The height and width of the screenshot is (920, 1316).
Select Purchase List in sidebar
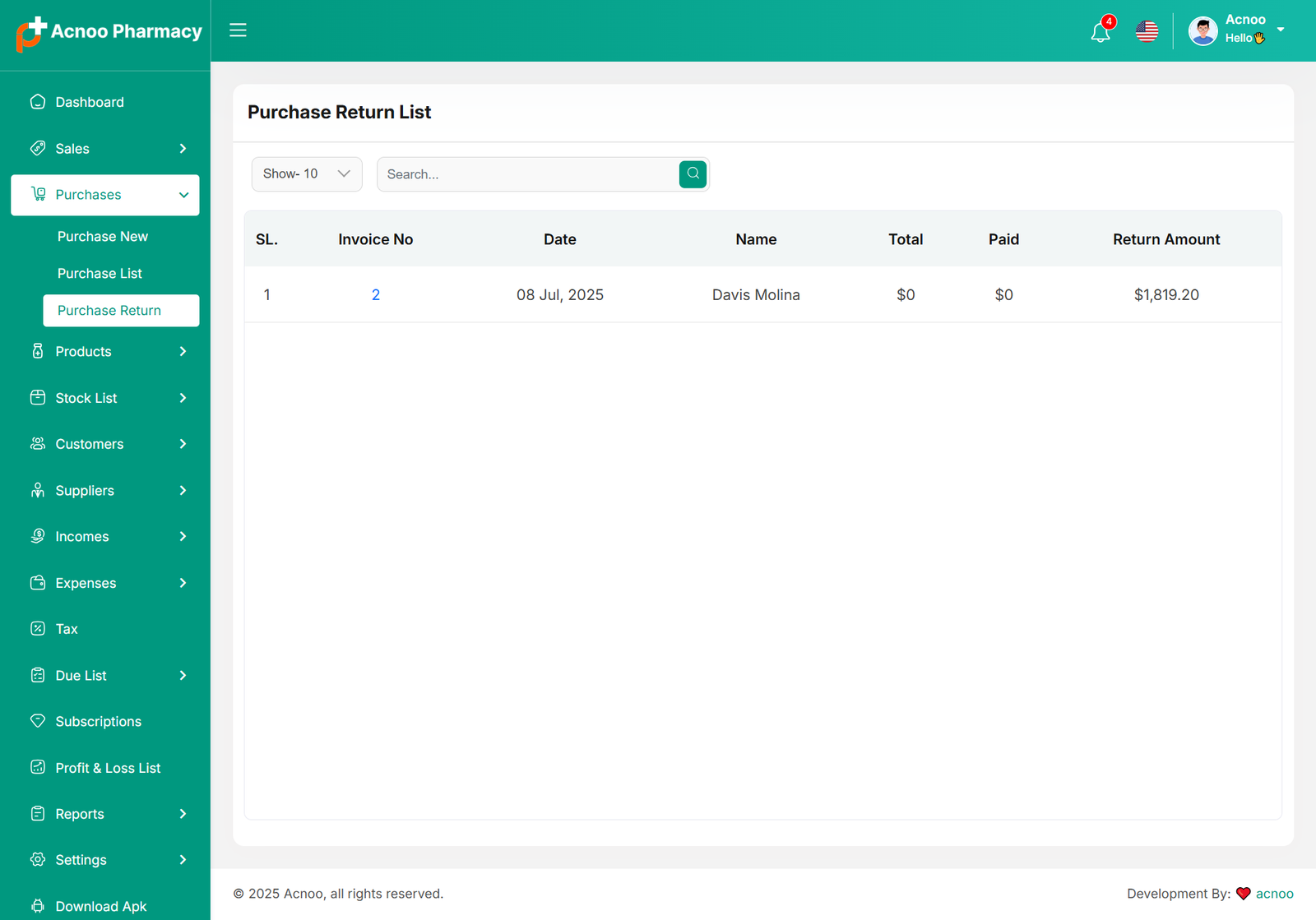pyautogui.click(x=100, y=274)
